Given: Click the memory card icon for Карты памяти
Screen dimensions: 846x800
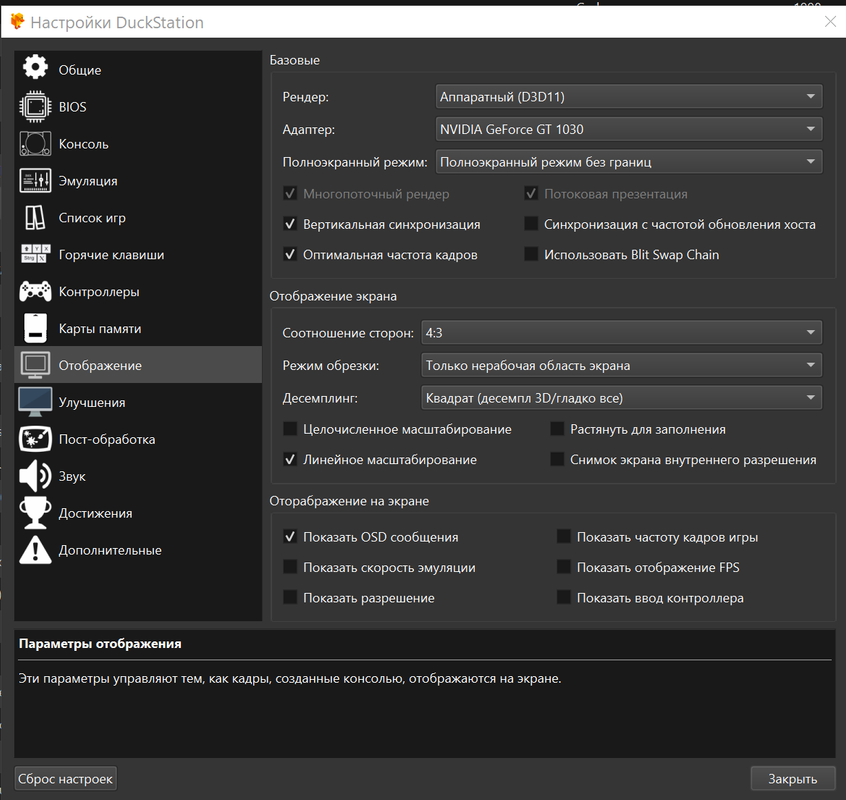Looking at the screenshot, I should (35, 328).
